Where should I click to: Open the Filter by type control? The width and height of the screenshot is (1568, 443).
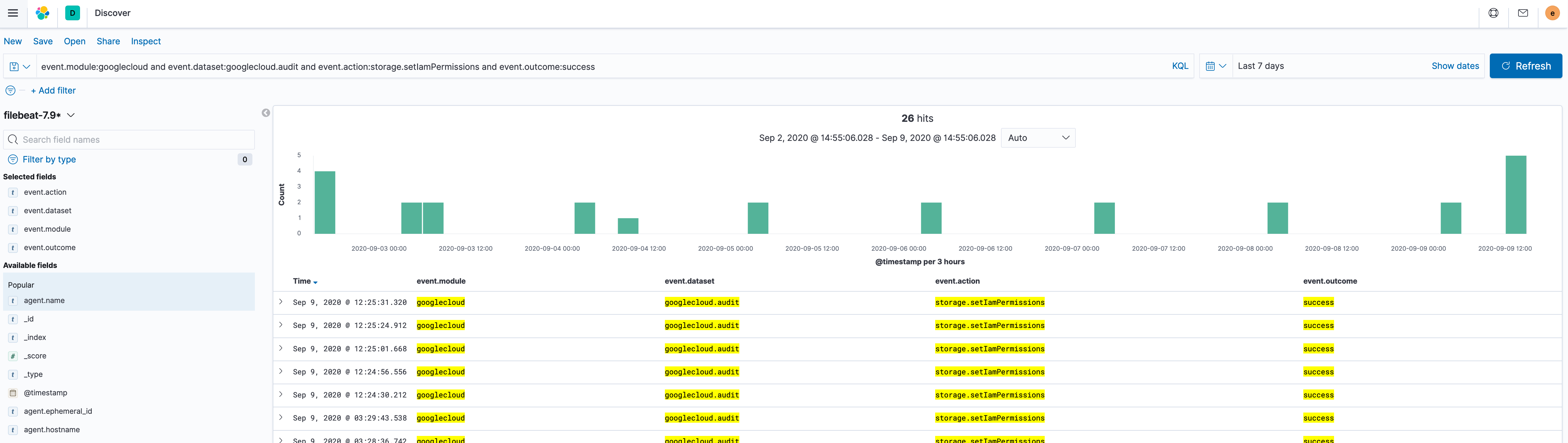tap(49, 159)
